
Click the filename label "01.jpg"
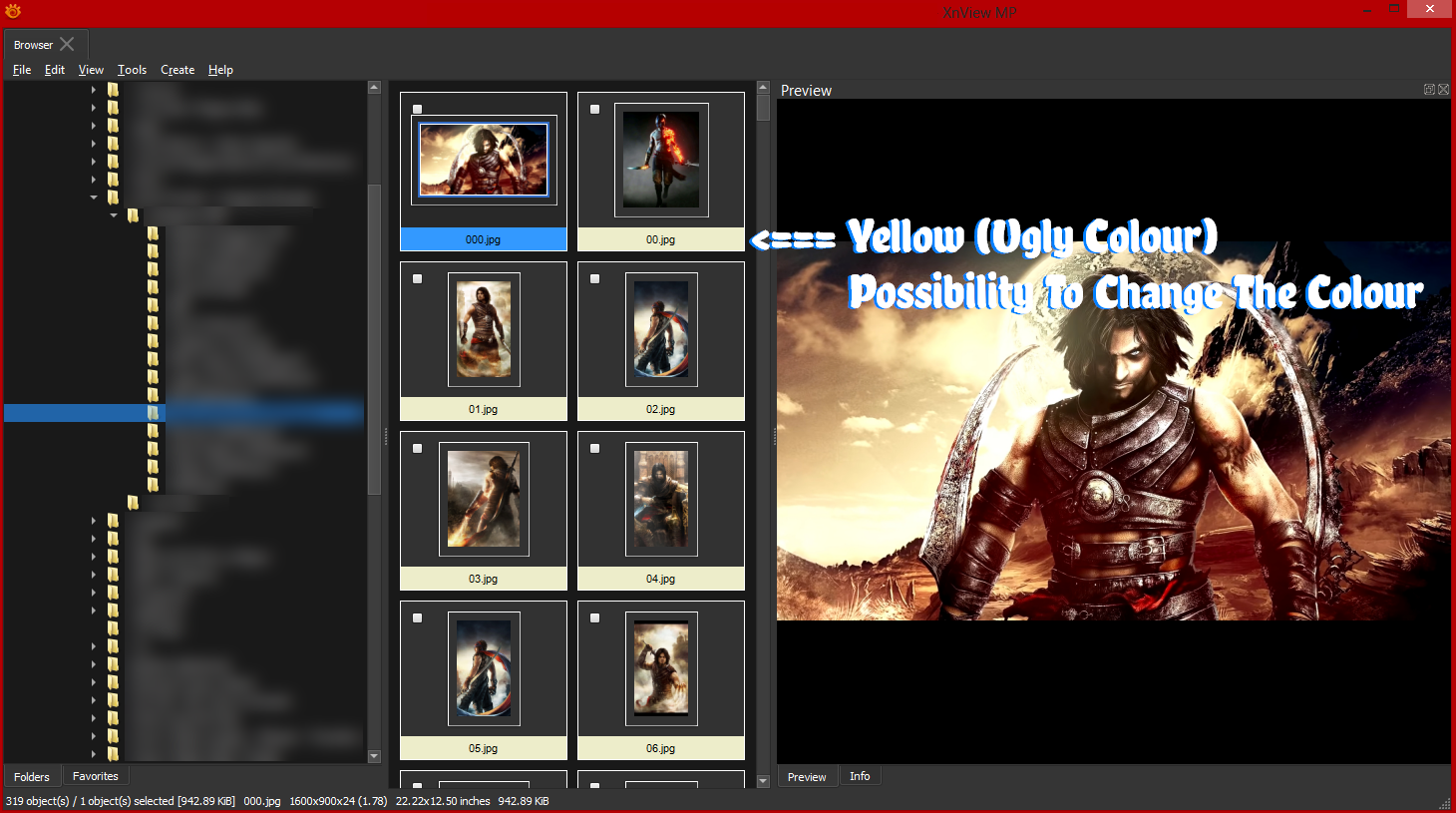click(x=483, y=409)
